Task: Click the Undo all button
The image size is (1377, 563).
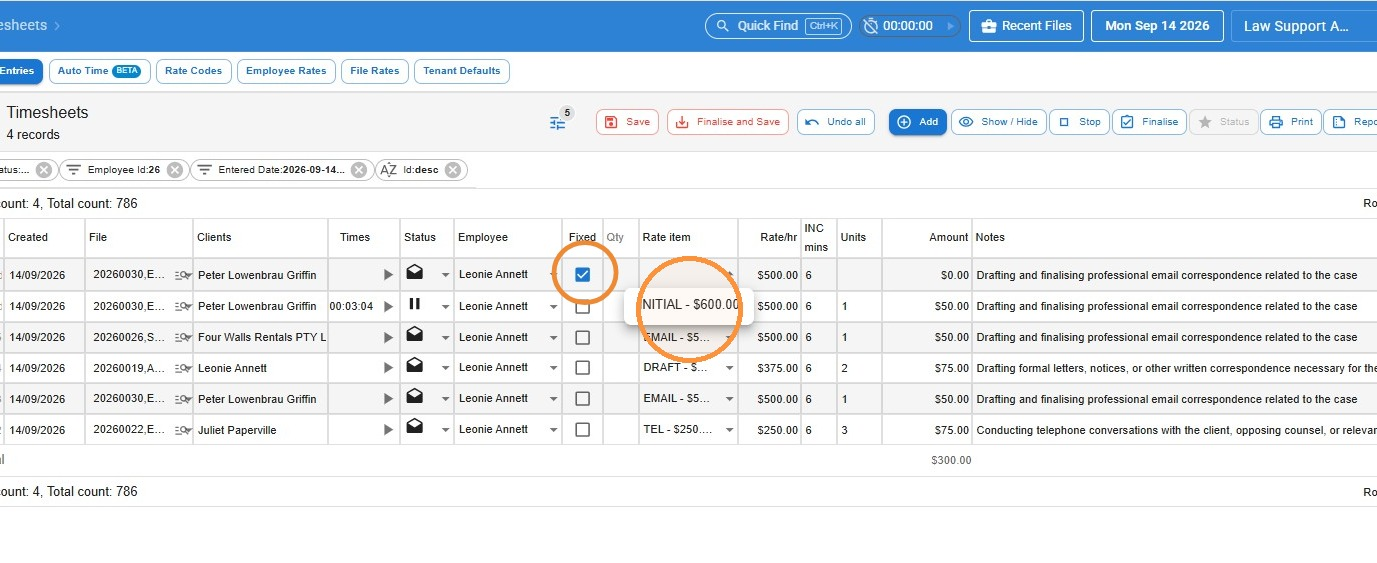Action: point(835,122)
